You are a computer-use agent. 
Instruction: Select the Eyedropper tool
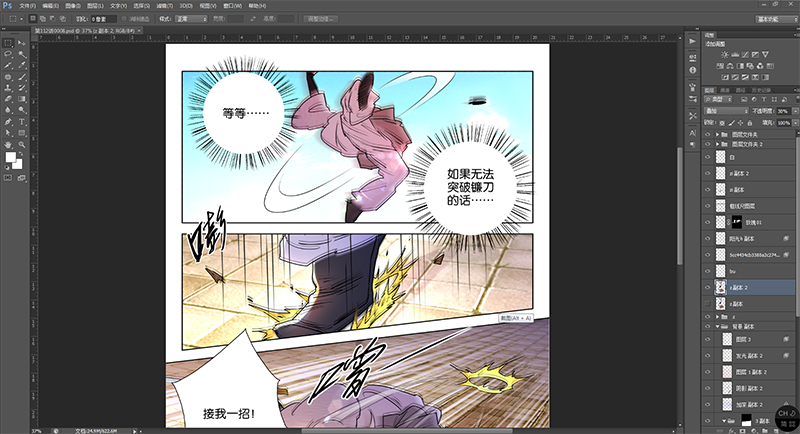pyautogui.click(x=21, y=65)
